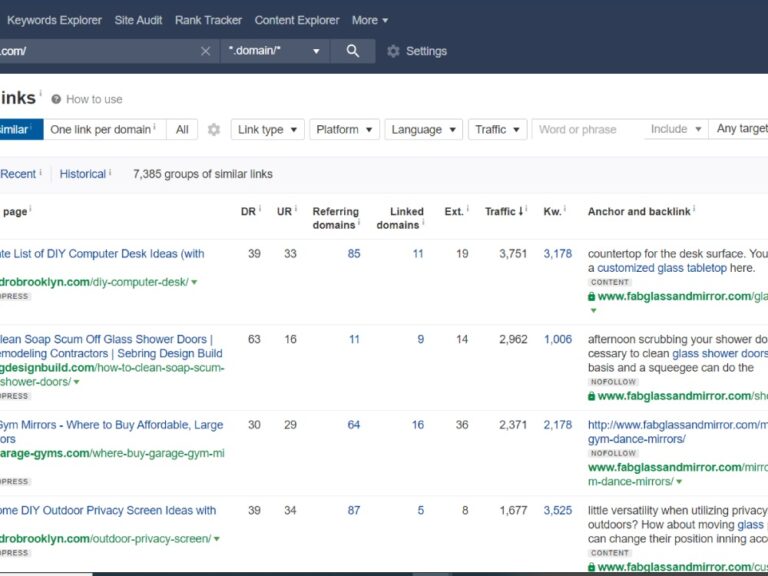Open Keywords Explorer
This screenshot has width=768, height=576.
pos(54,20)
